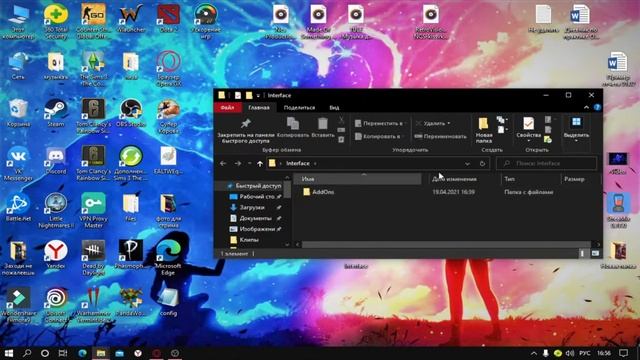Image resolution: width=640 pixels, height=360 pixels.
Task: Go back with the Explorer back arrow
Action: click(x=223, y=163)
